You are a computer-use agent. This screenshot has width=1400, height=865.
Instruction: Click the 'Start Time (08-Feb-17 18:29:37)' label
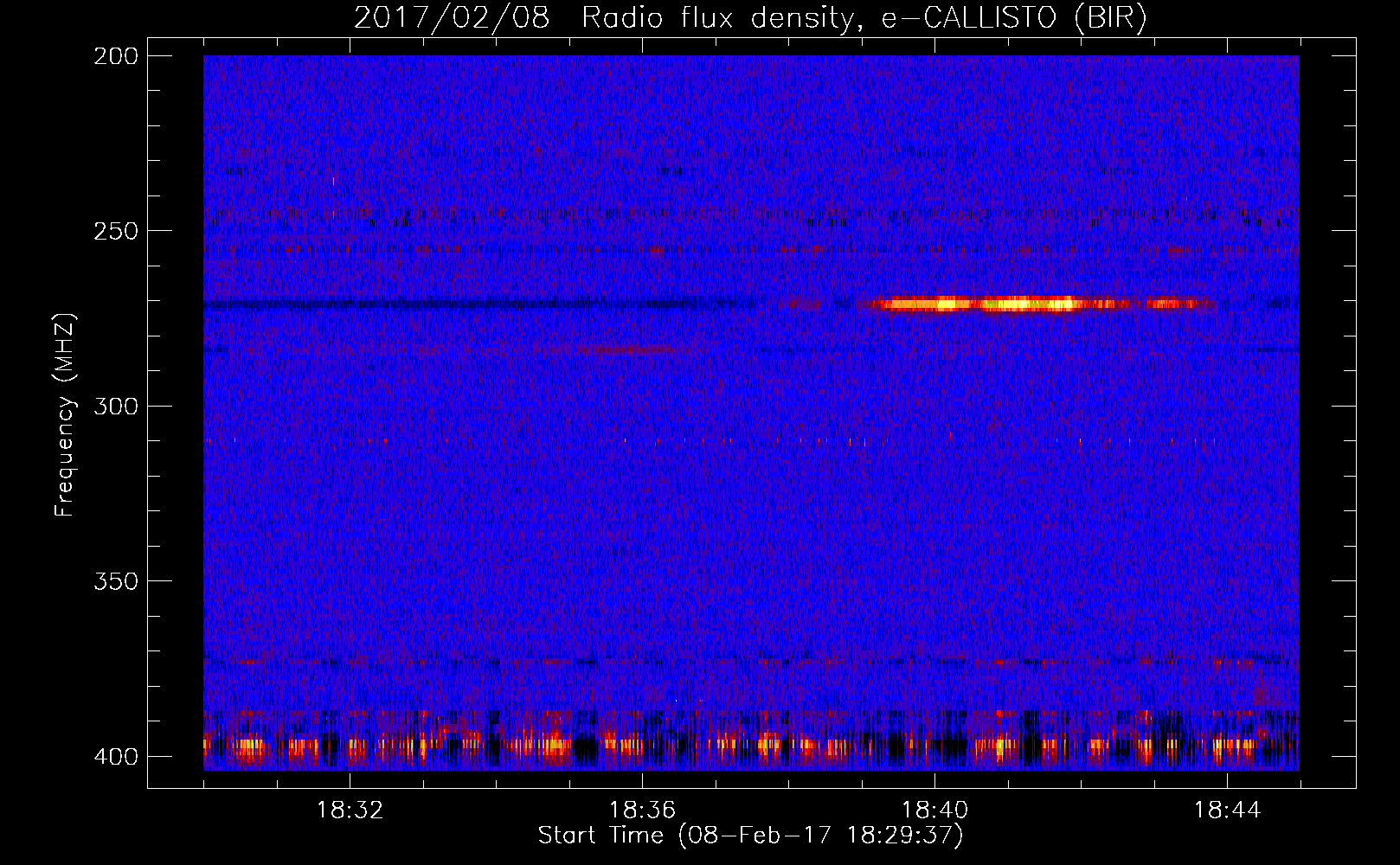point(750,836)
